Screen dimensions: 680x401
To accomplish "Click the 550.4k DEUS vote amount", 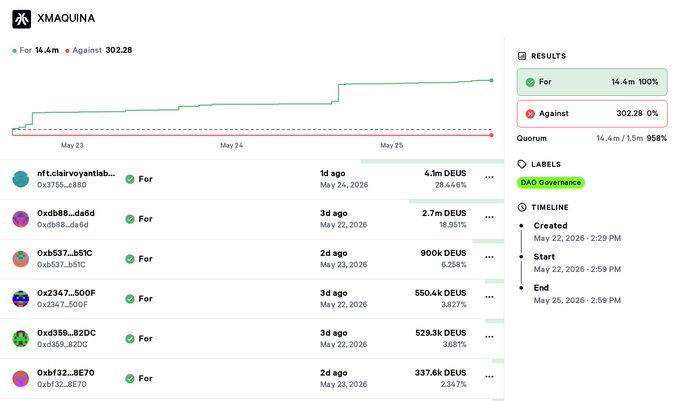I will click(440, 293).
